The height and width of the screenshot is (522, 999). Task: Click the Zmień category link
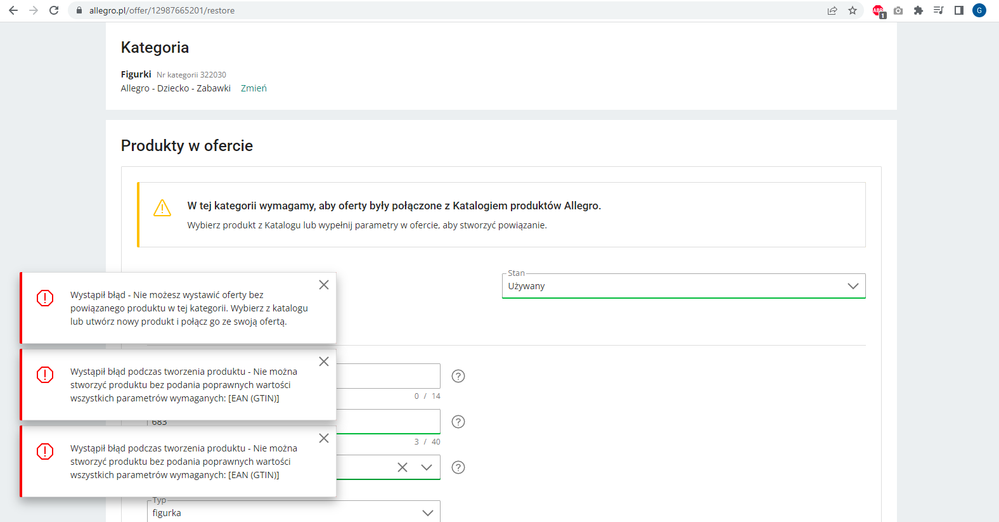click(x=254, y=89)
